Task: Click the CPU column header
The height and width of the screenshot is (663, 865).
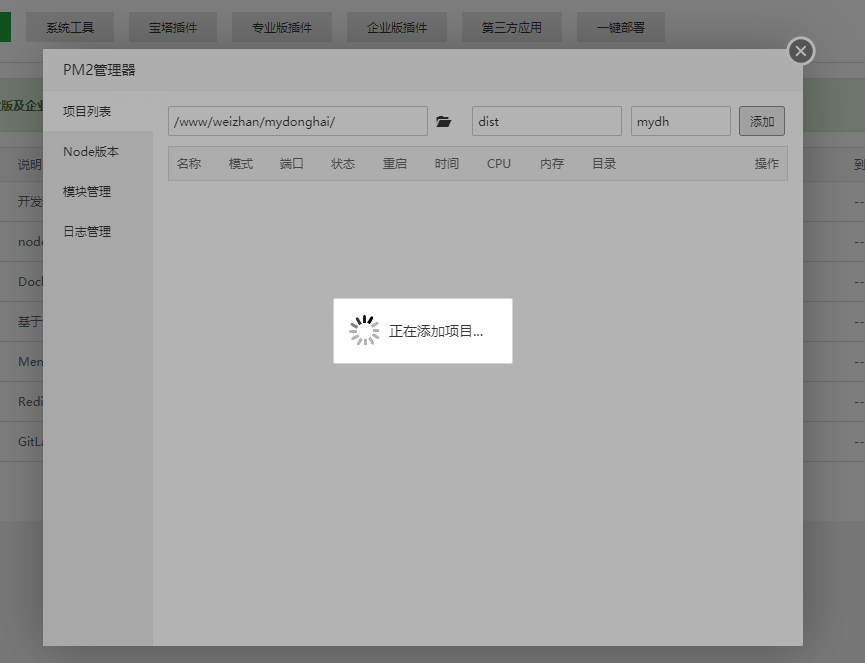Action: pos(498,164)
